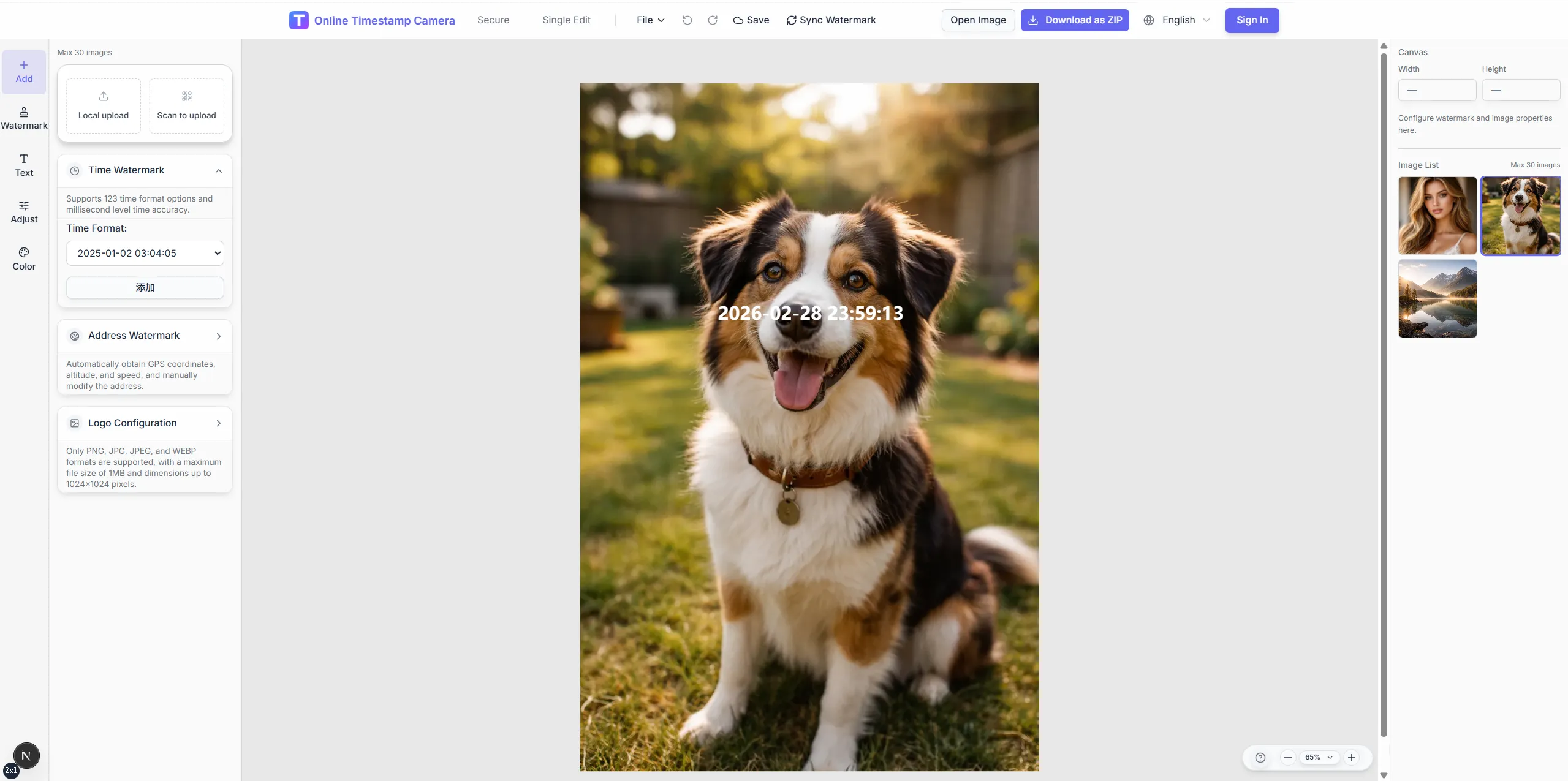Click the redo icon
Screen dimensions: 1568x781
pyautogui.click(x=712, y=20)
